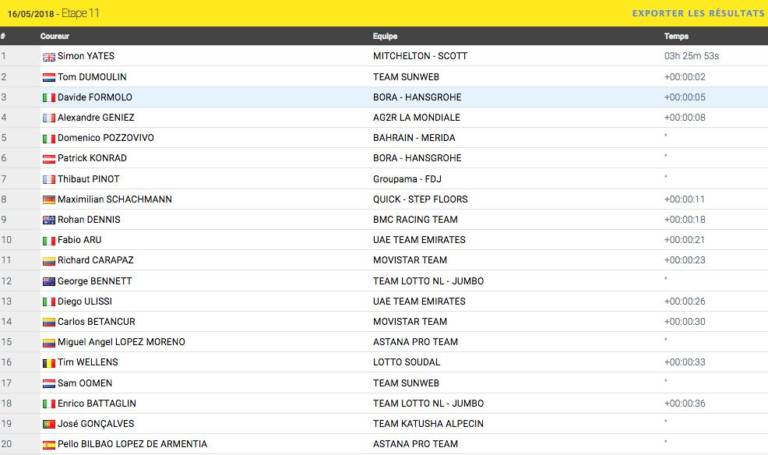768x455 pixels.
Task: Click team QUICK - STEP FLOORS
Action: click(x=420, y=199)
